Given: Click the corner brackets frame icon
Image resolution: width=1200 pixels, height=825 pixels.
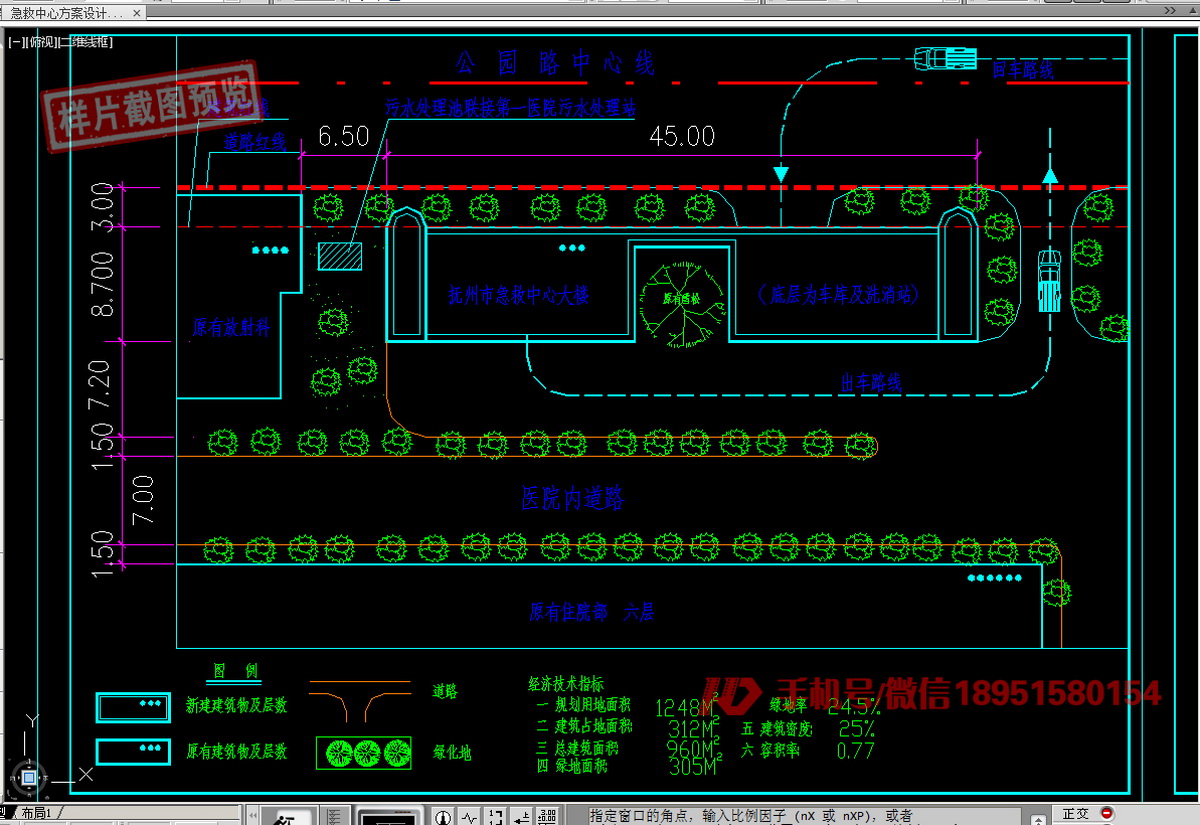Looking at the screenshot, I should coord(495,817).
